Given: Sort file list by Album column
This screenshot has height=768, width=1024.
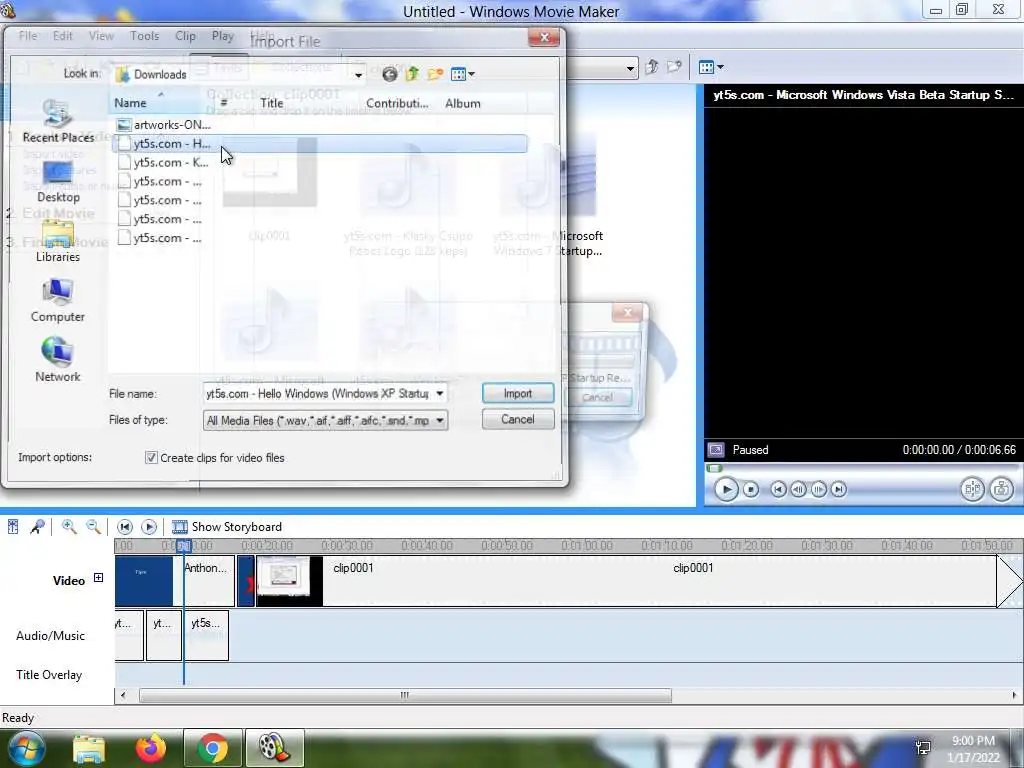Looking at the screenshot, I should tap(483, 103).
